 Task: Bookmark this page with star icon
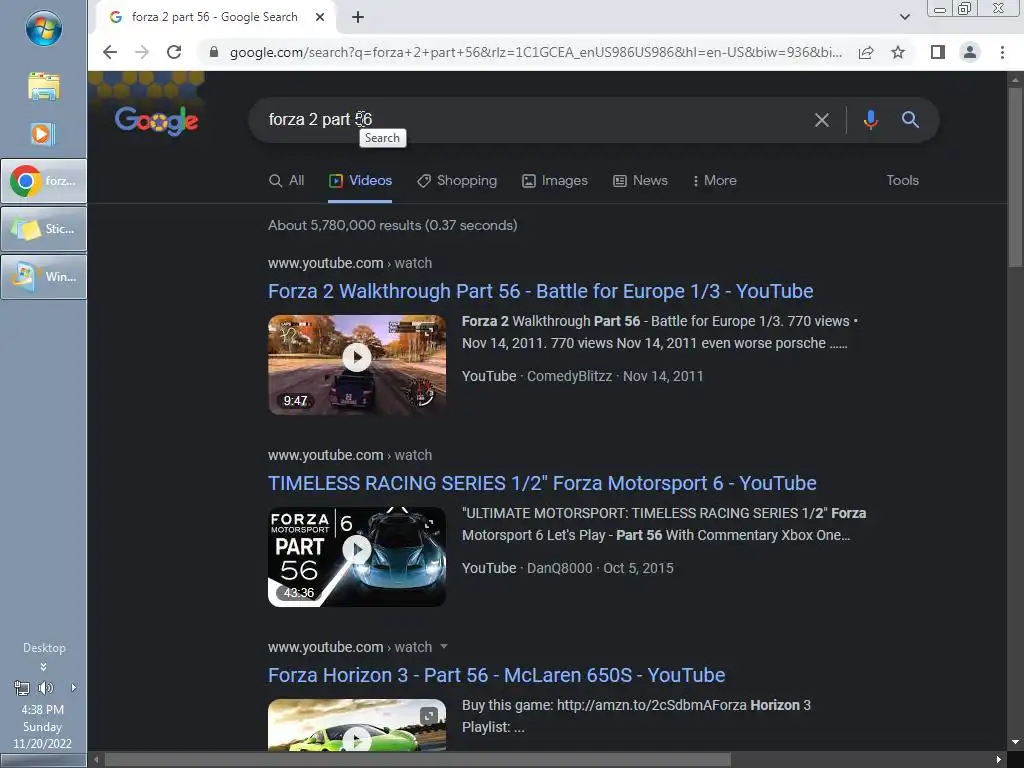click(x=898, y=52)
